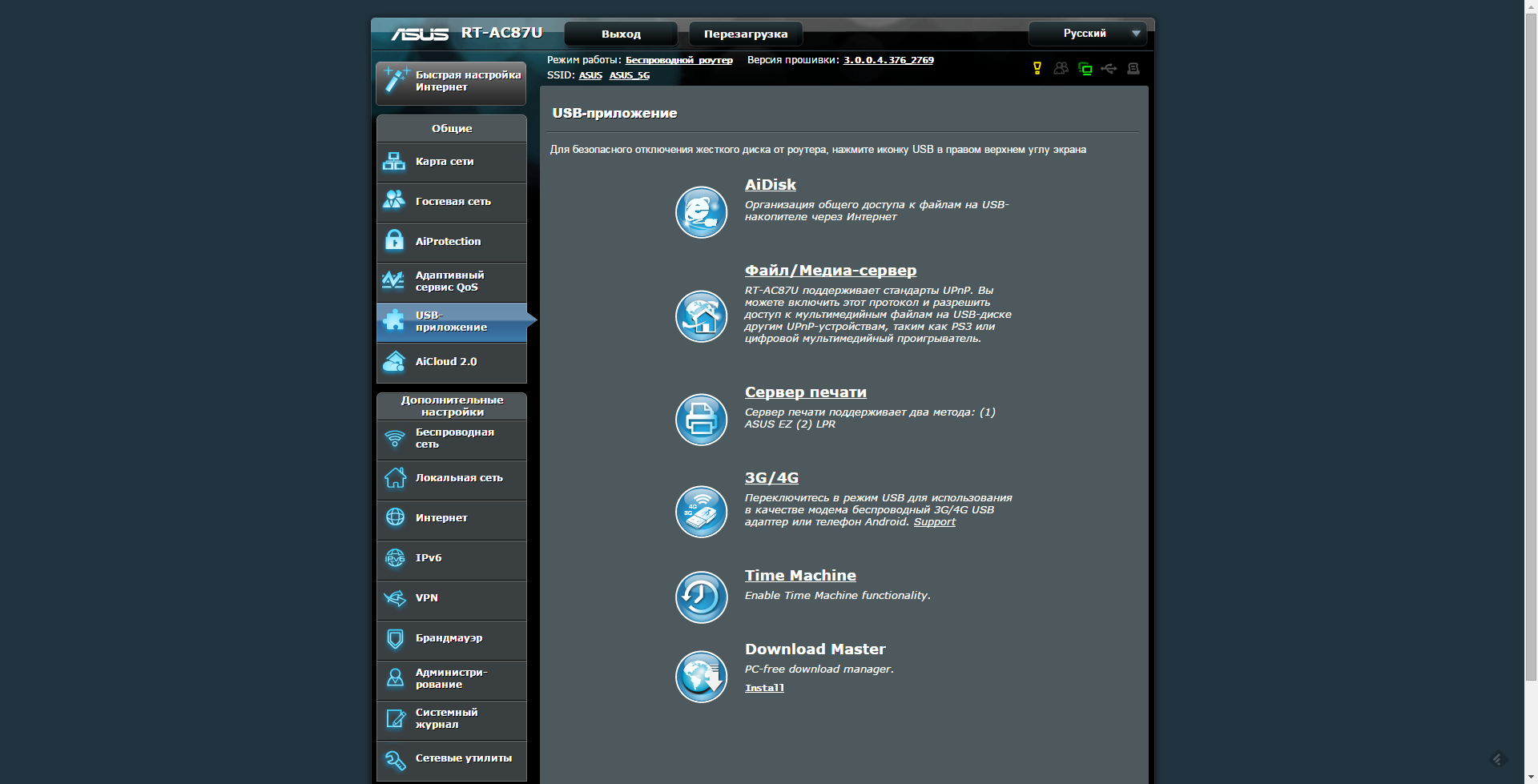This screenshot has width=1538, height=784.
Task: Click the wireless network Wi-Fi icon
Action: click(x=395, y=438)
